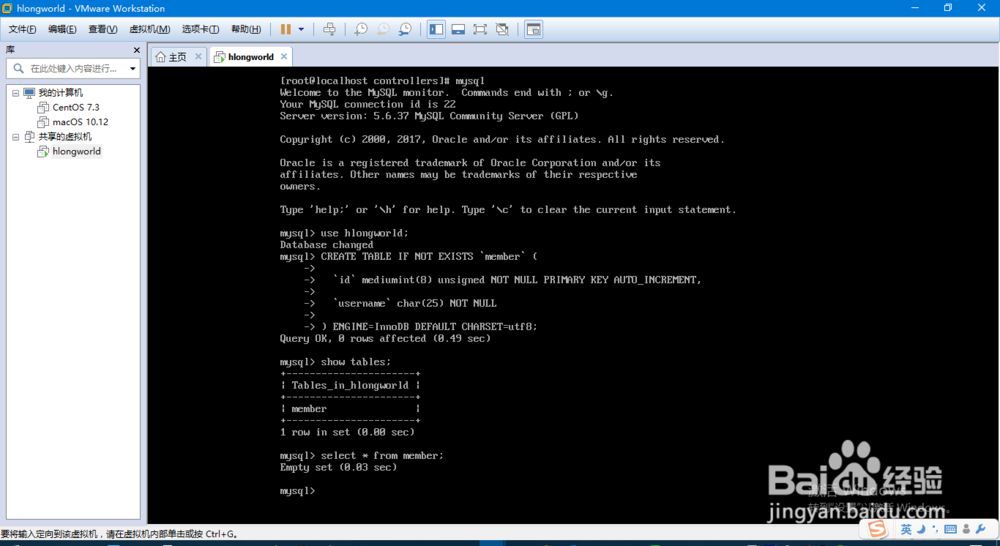Click the VMware icon in the title bar
1000x546 pixels.
coord(7,8)
